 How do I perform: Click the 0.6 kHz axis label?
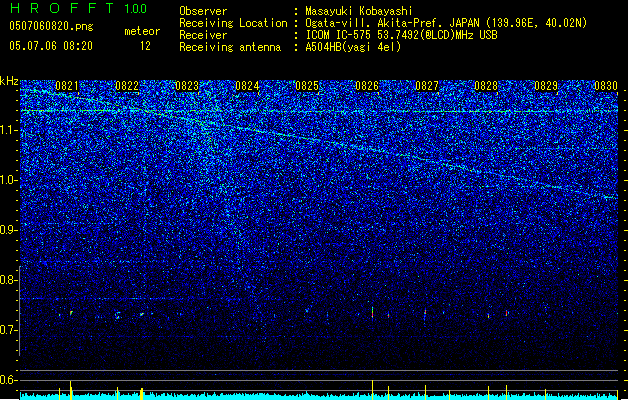(x=9, y=380)
